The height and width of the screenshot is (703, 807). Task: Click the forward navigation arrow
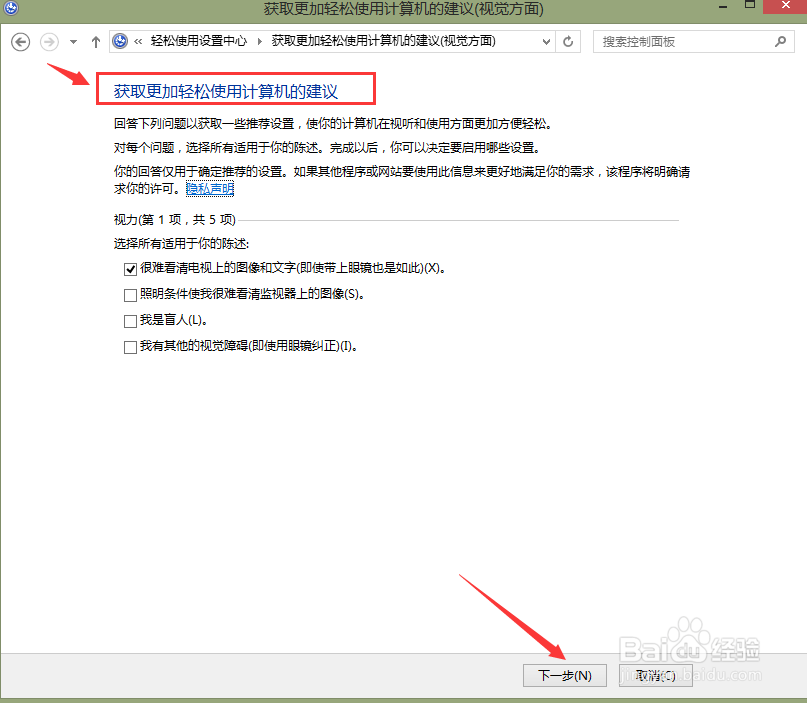[x=48, y=41]
